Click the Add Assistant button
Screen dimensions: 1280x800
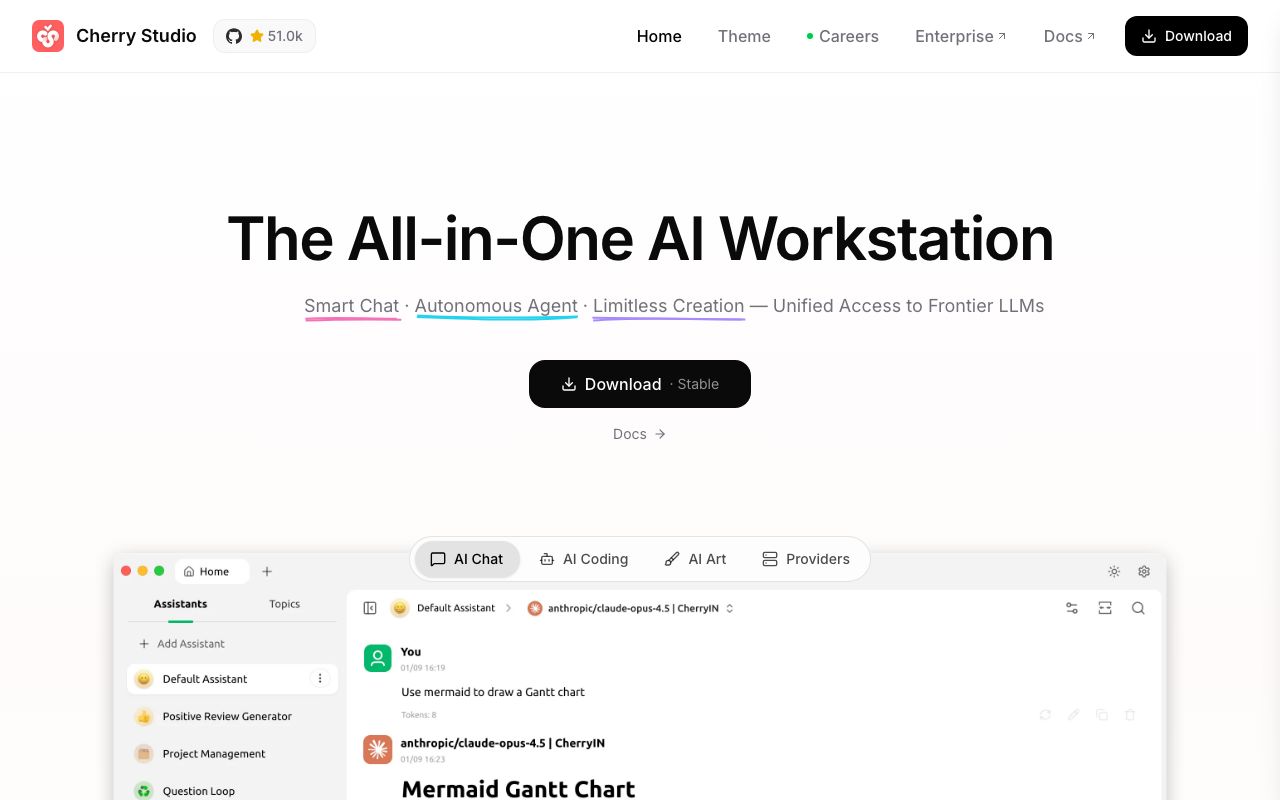pos(181,644)
